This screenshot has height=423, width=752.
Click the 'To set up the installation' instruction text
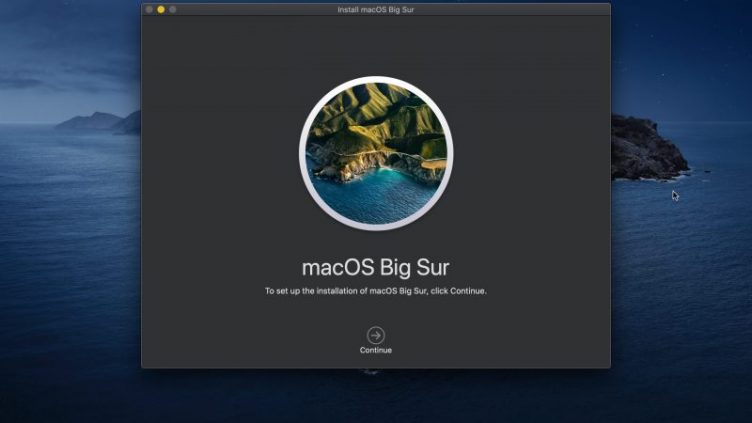[x=376, y=291]
